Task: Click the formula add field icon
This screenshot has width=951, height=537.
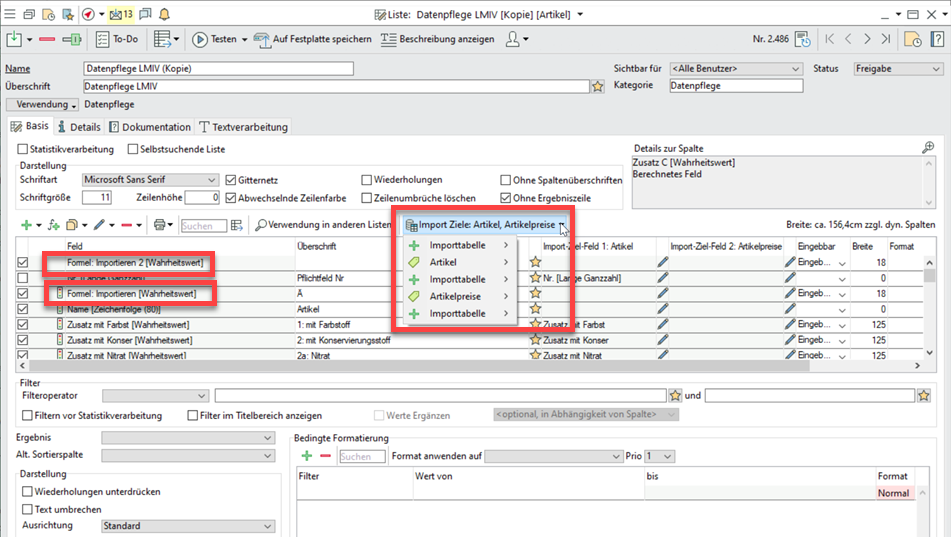Action: (x=53, y=226)
